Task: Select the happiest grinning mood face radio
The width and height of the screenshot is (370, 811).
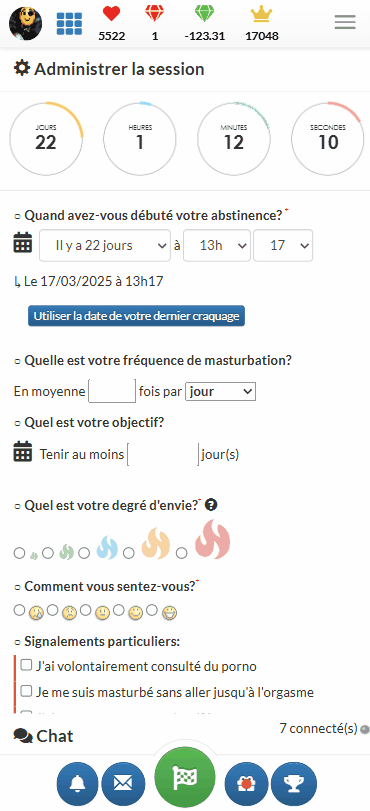Action: point(152,610)
